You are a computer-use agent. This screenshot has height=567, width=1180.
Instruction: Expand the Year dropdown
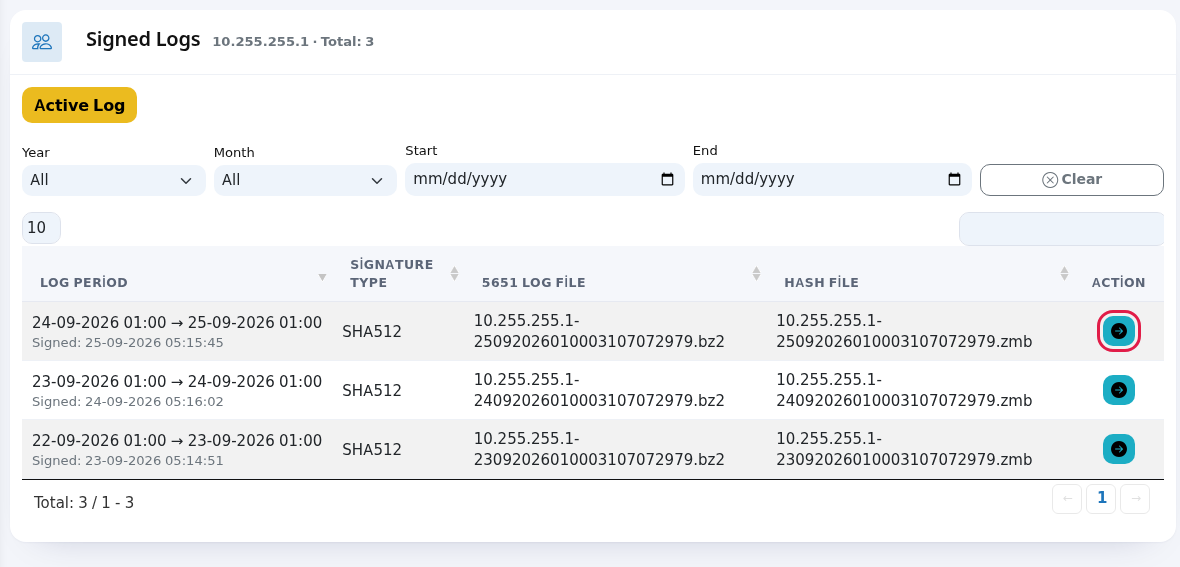[114, 180]
